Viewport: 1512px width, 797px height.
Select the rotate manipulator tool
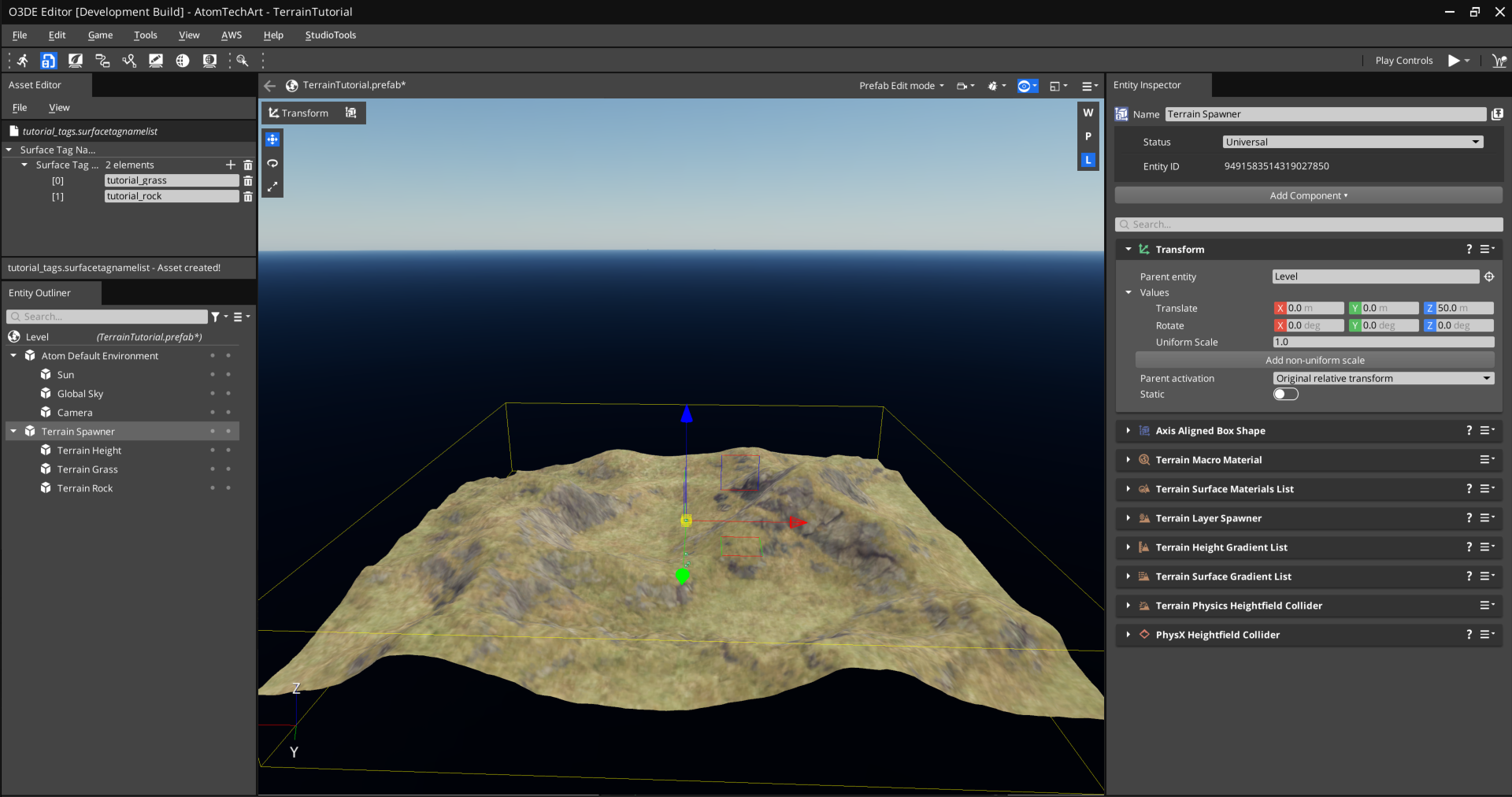point(272,163)
